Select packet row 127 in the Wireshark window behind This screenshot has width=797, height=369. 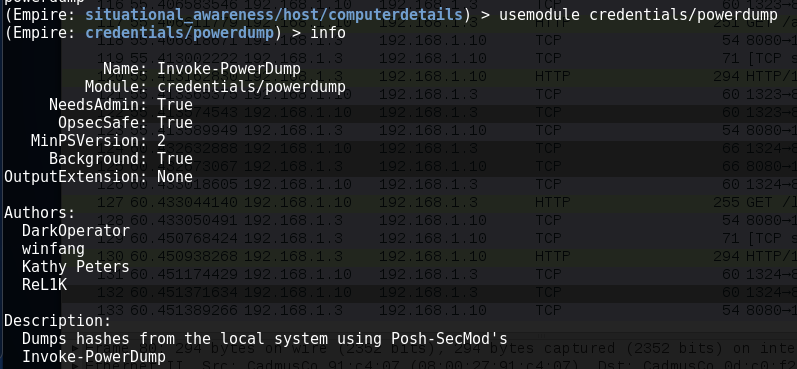[429, 202]
